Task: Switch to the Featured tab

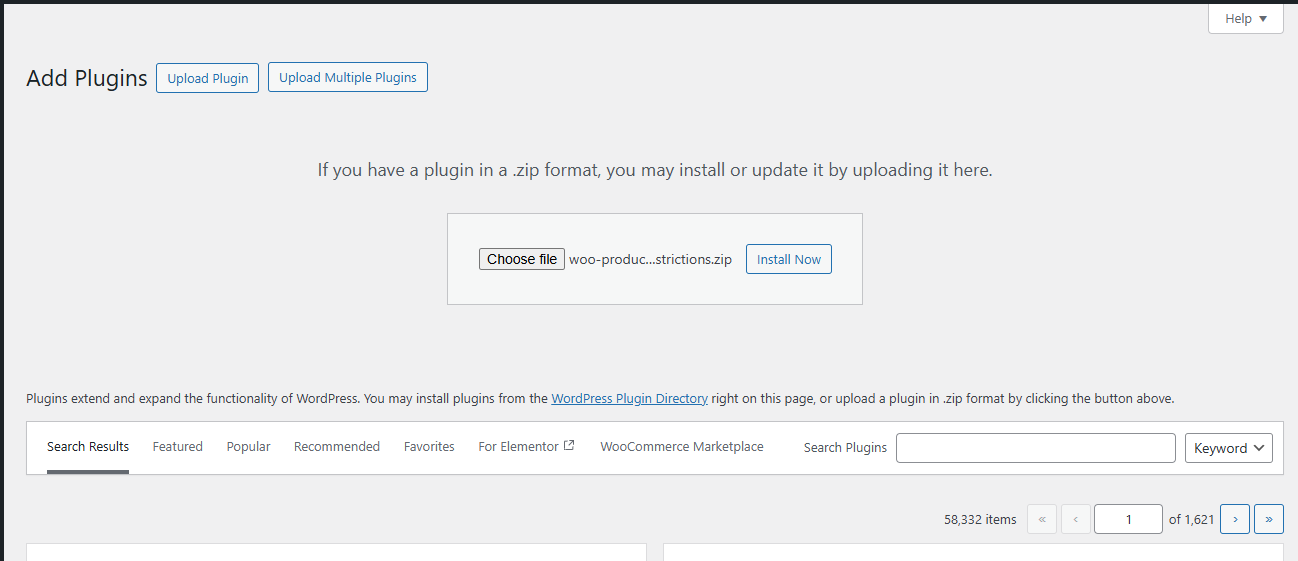Action: (177, 447)
